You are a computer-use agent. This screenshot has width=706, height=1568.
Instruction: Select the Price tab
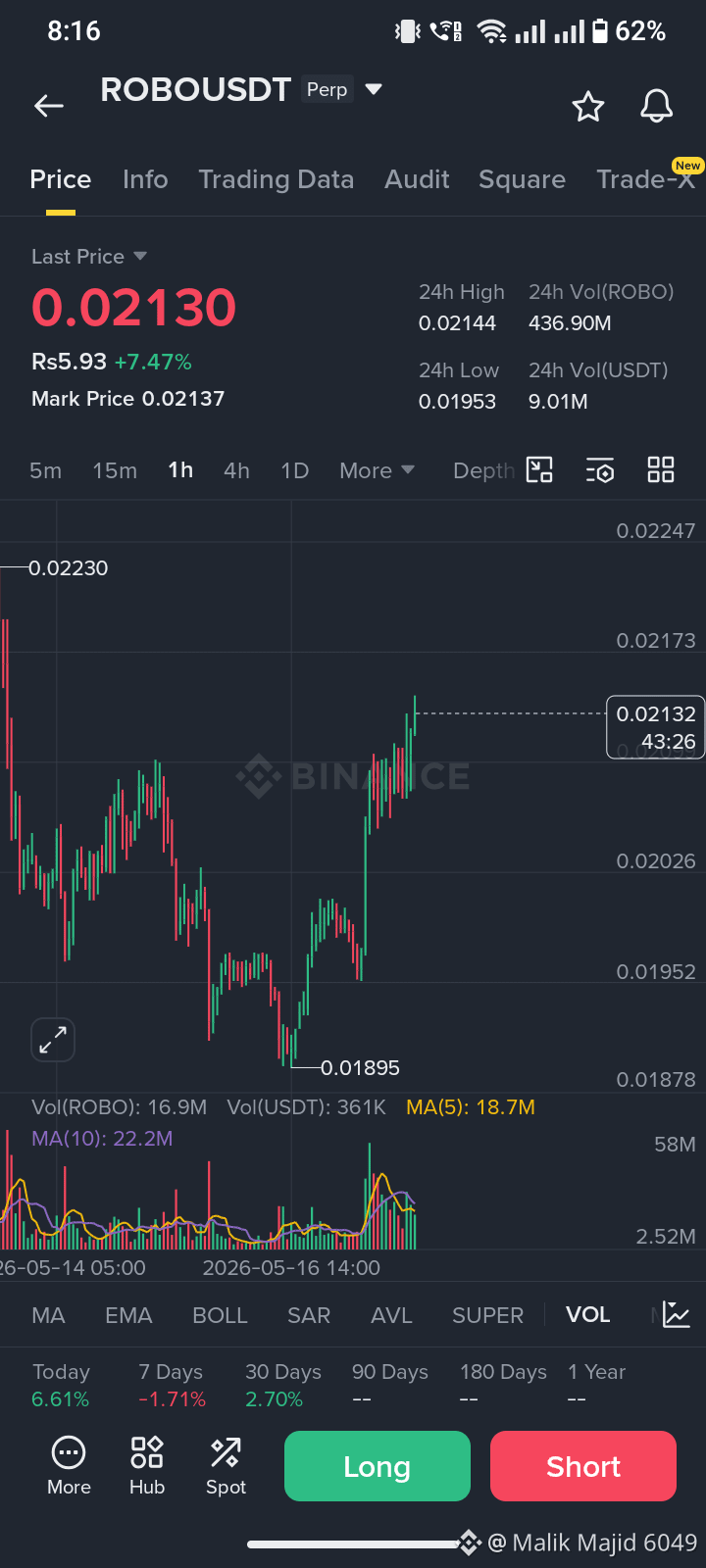61,179
